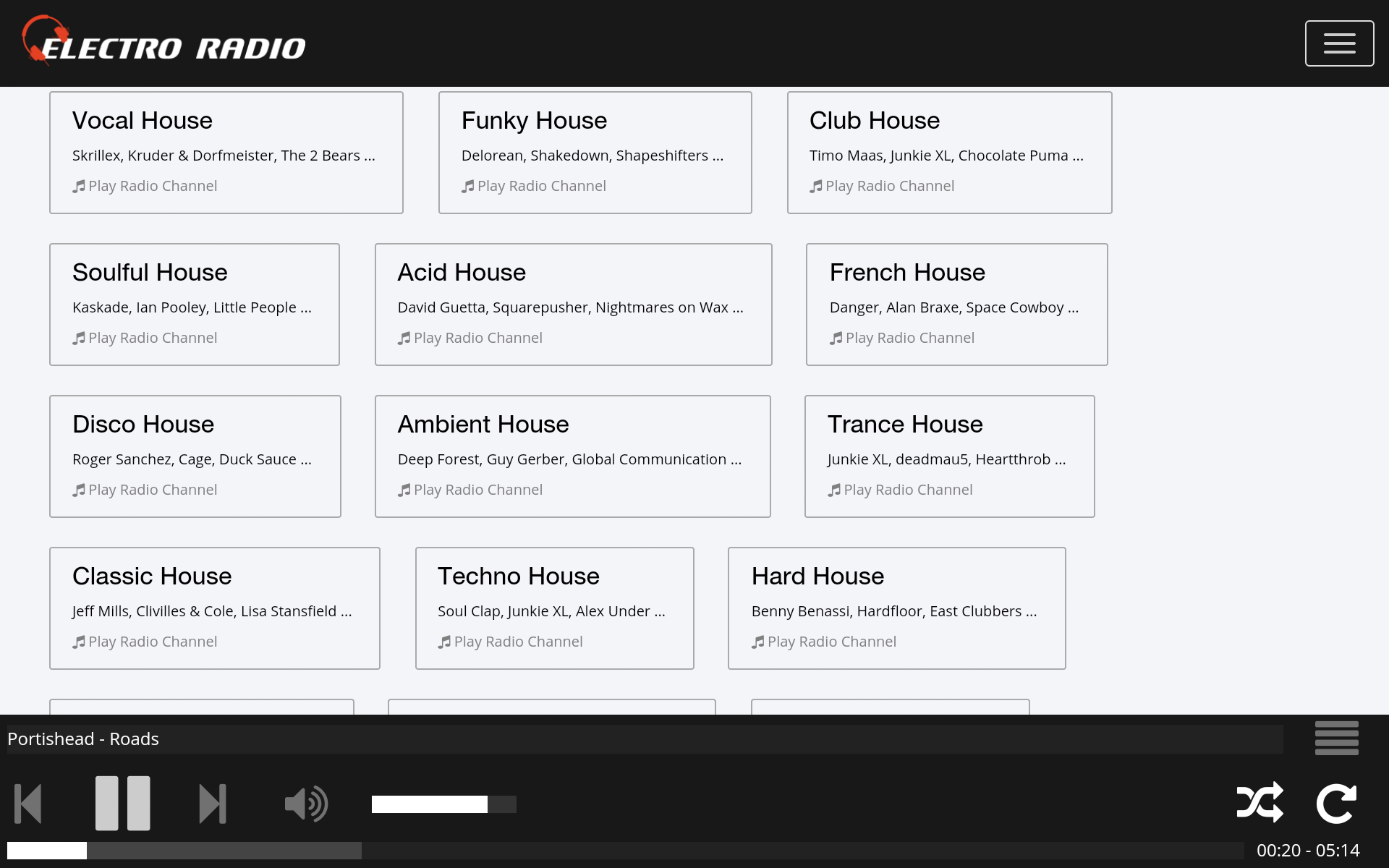Click the Acid House heading
1389x868 pixels.
(462, 272)
